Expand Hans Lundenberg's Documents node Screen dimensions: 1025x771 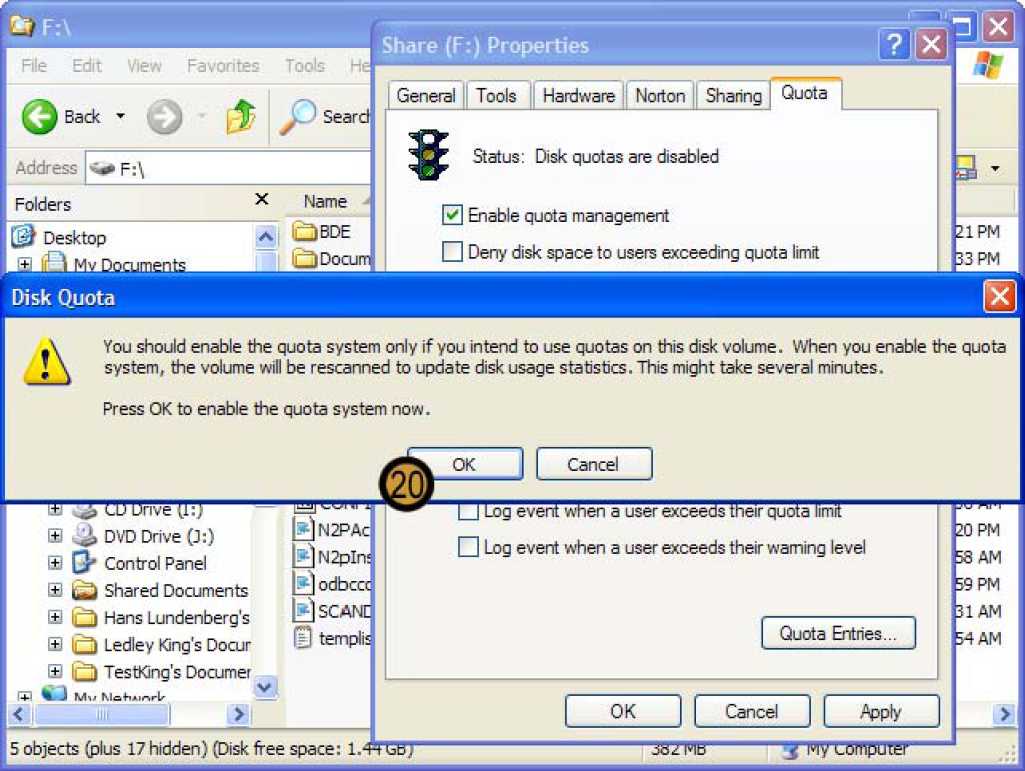click(x=55, y=617)
